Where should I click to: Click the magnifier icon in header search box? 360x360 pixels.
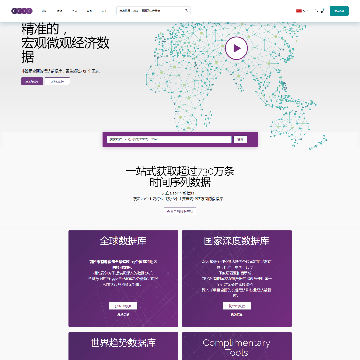(186, 11)
